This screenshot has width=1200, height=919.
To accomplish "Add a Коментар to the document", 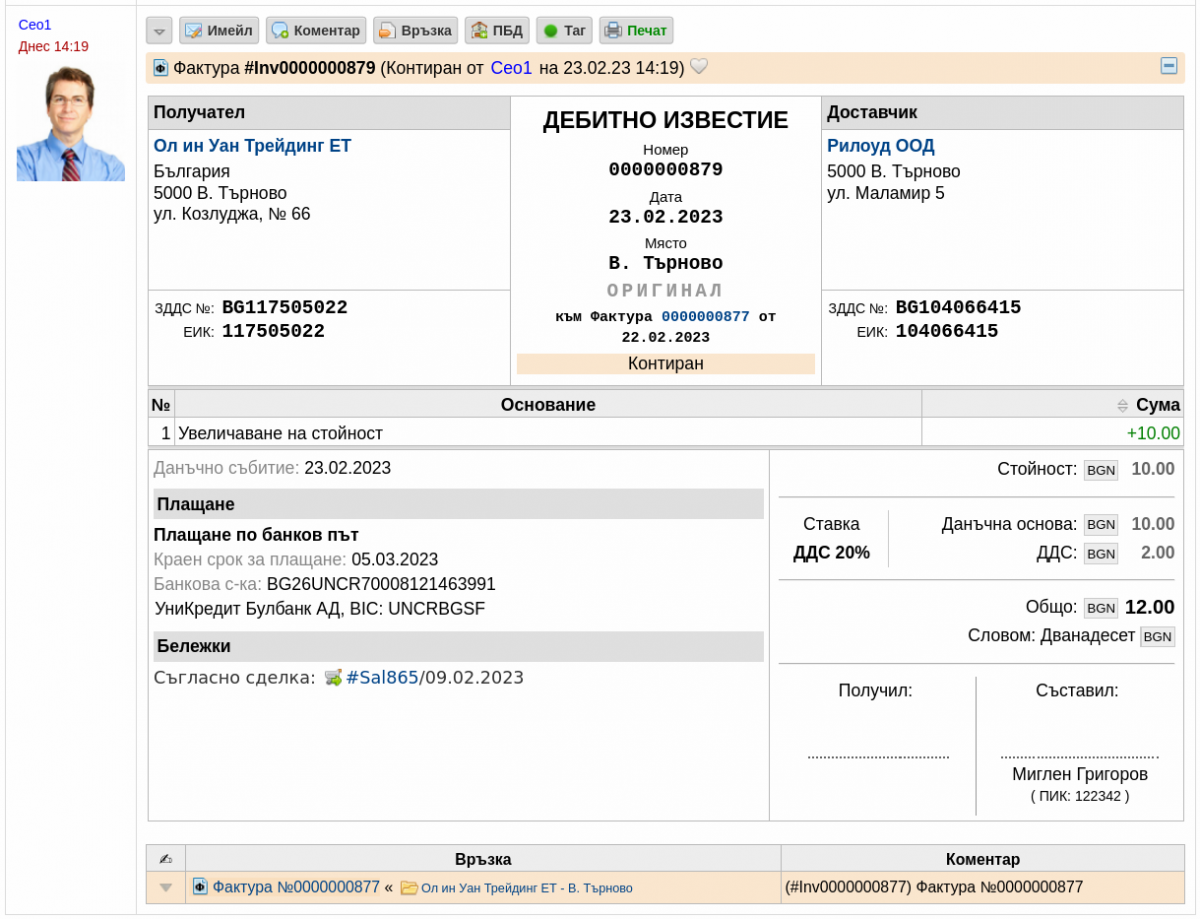I will 316,30.
